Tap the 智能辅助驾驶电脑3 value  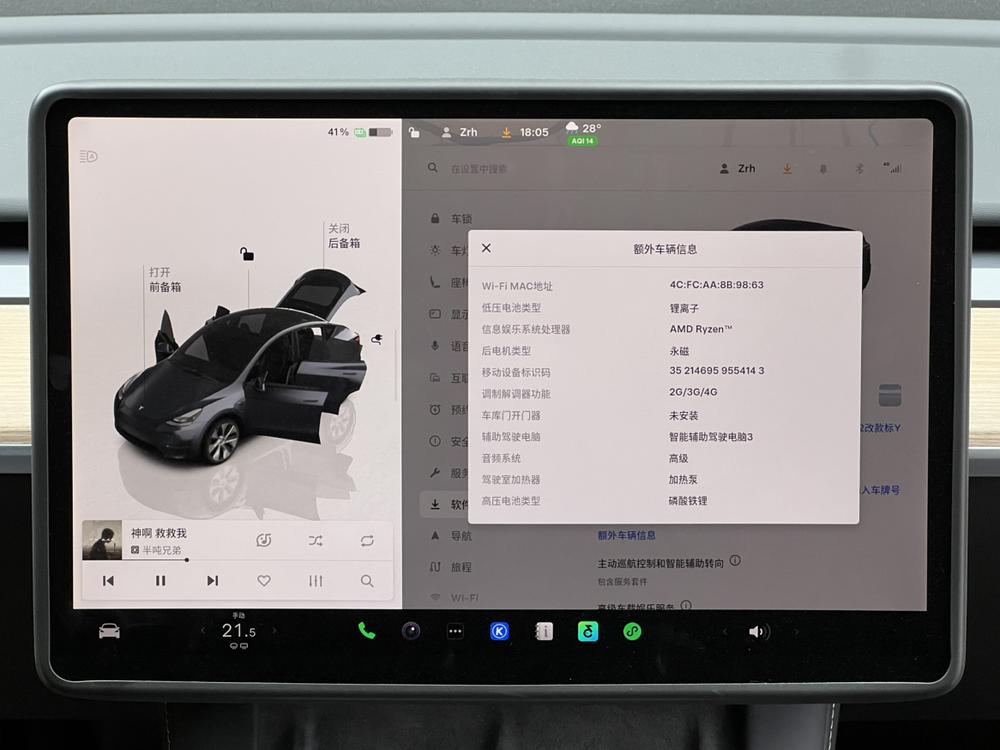710,437
